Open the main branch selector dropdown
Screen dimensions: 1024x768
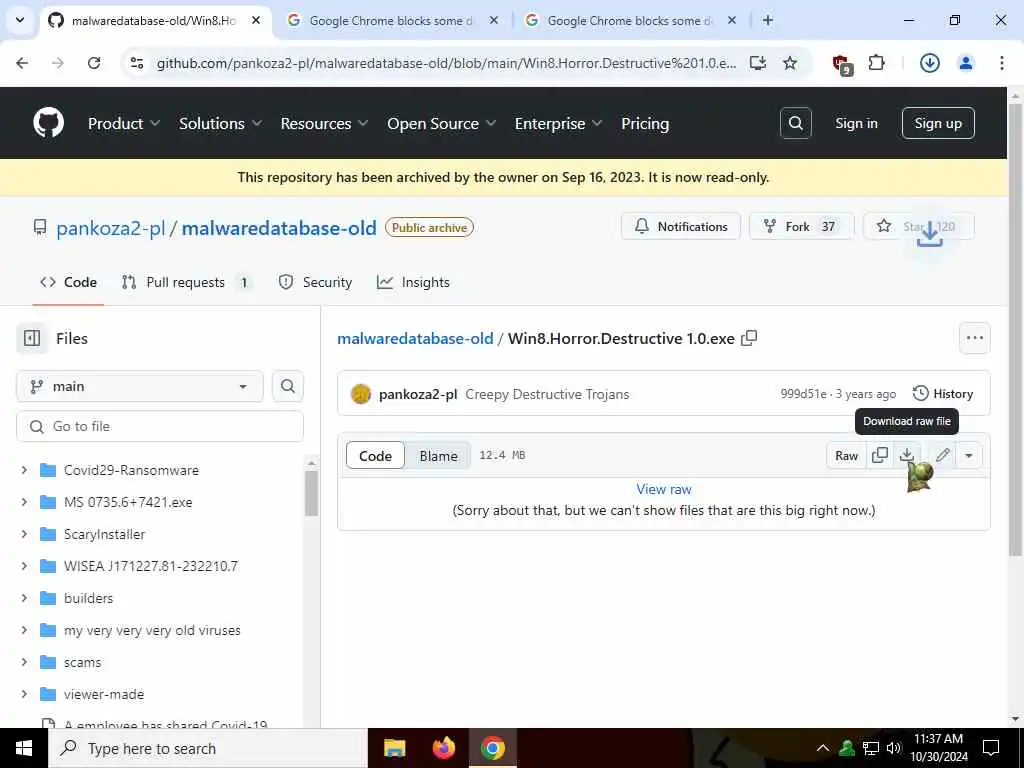[140, 386]
